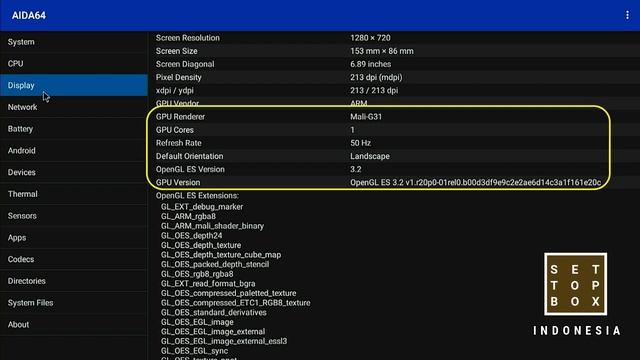640x360 pixels.
Task: Select the GL_EXT_debug_marker extension
Action: (202, 207)
